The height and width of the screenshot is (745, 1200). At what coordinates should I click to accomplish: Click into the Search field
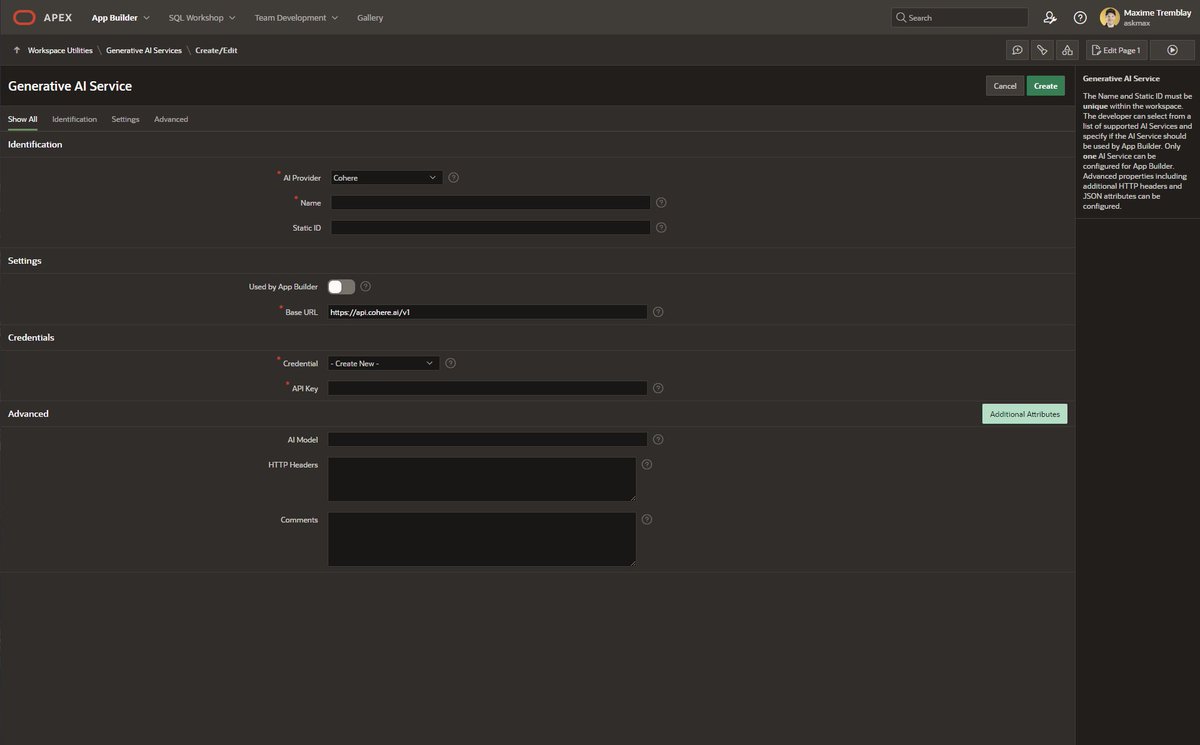tap(959, 17)
